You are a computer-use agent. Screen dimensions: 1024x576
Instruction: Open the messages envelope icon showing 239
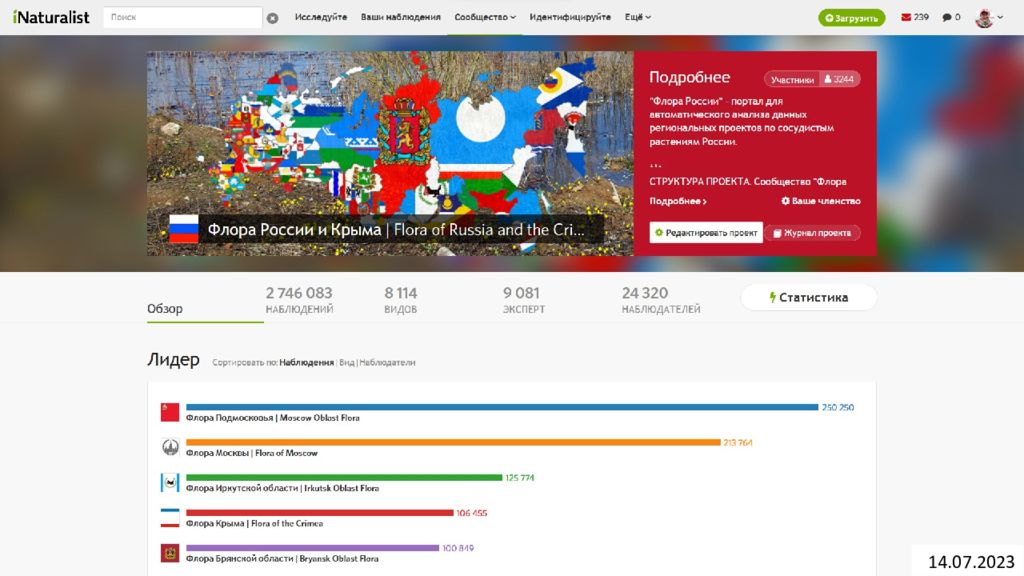pyautogui.click(x=906, y=17)
